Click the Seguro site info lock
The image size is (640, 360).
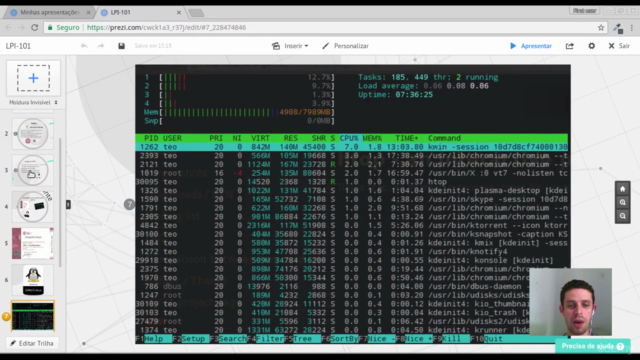pos(63,27)
